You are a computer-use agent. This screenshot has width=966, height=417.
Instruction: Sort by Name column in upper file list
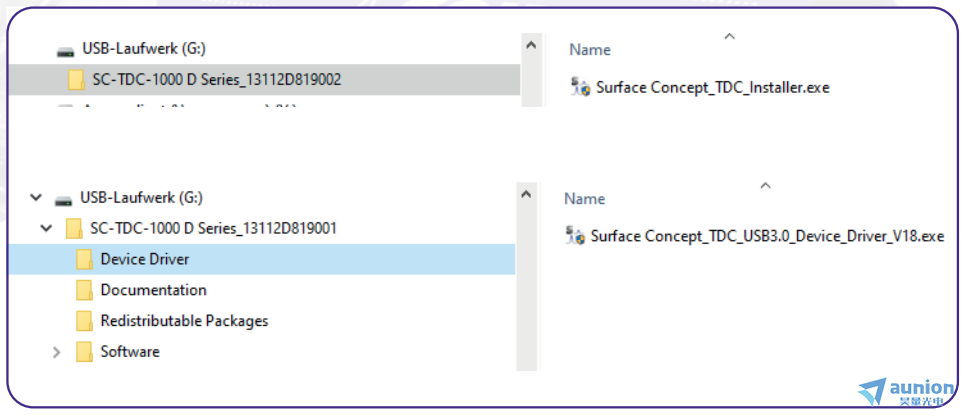click(590, 50)
